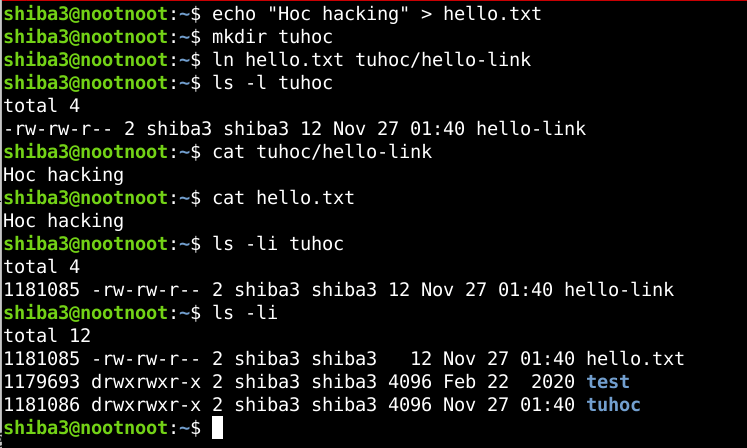Viewport: 747px width, 448px height.
Task: Click the 'cat hello.txt' command text
Action: click(283, 198)
